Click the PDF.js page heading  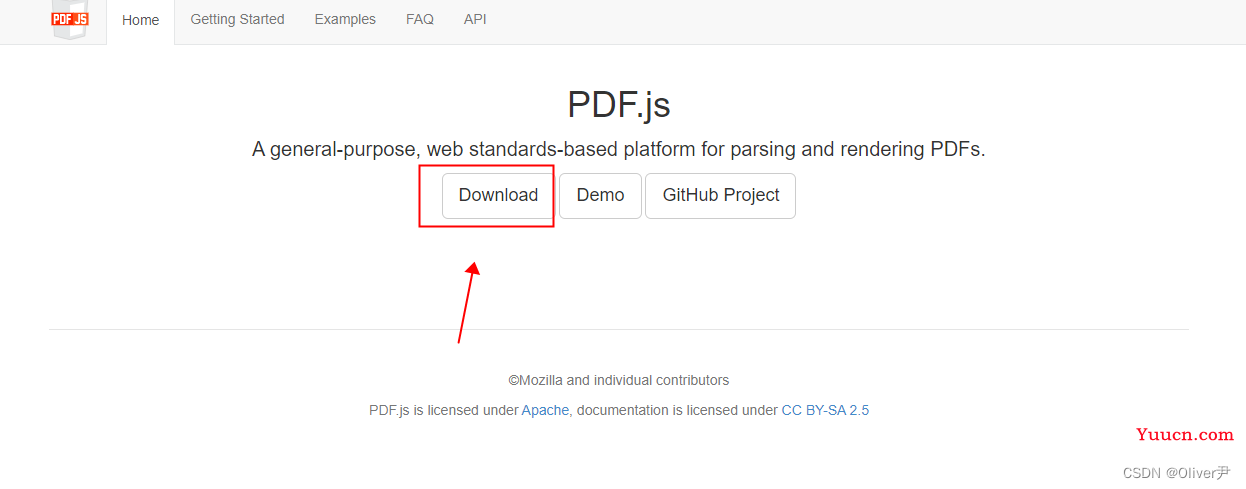(619, 104)
